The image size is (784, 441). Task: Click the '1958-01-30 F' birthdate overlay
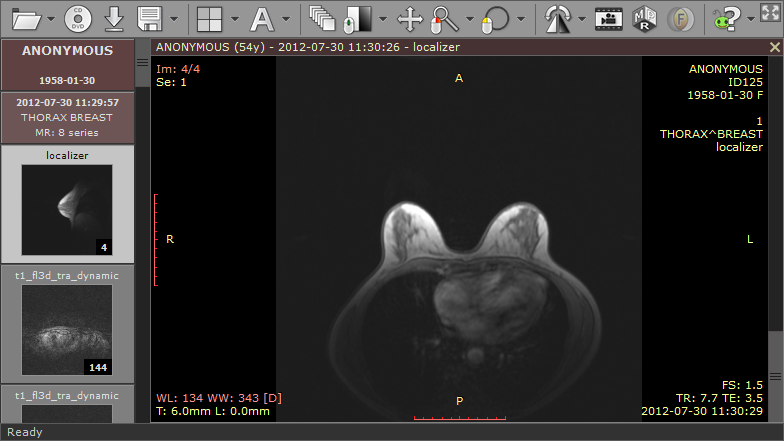click(x=725, y=95)
